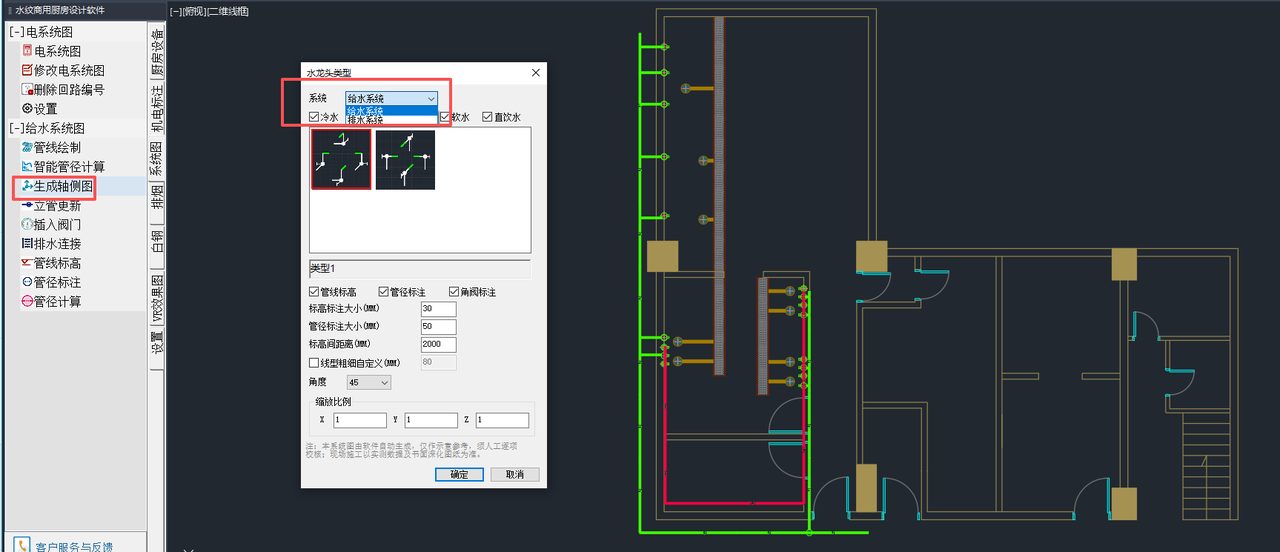
Task: Click the 标高标注大小 input field
Action: point(439,309)
